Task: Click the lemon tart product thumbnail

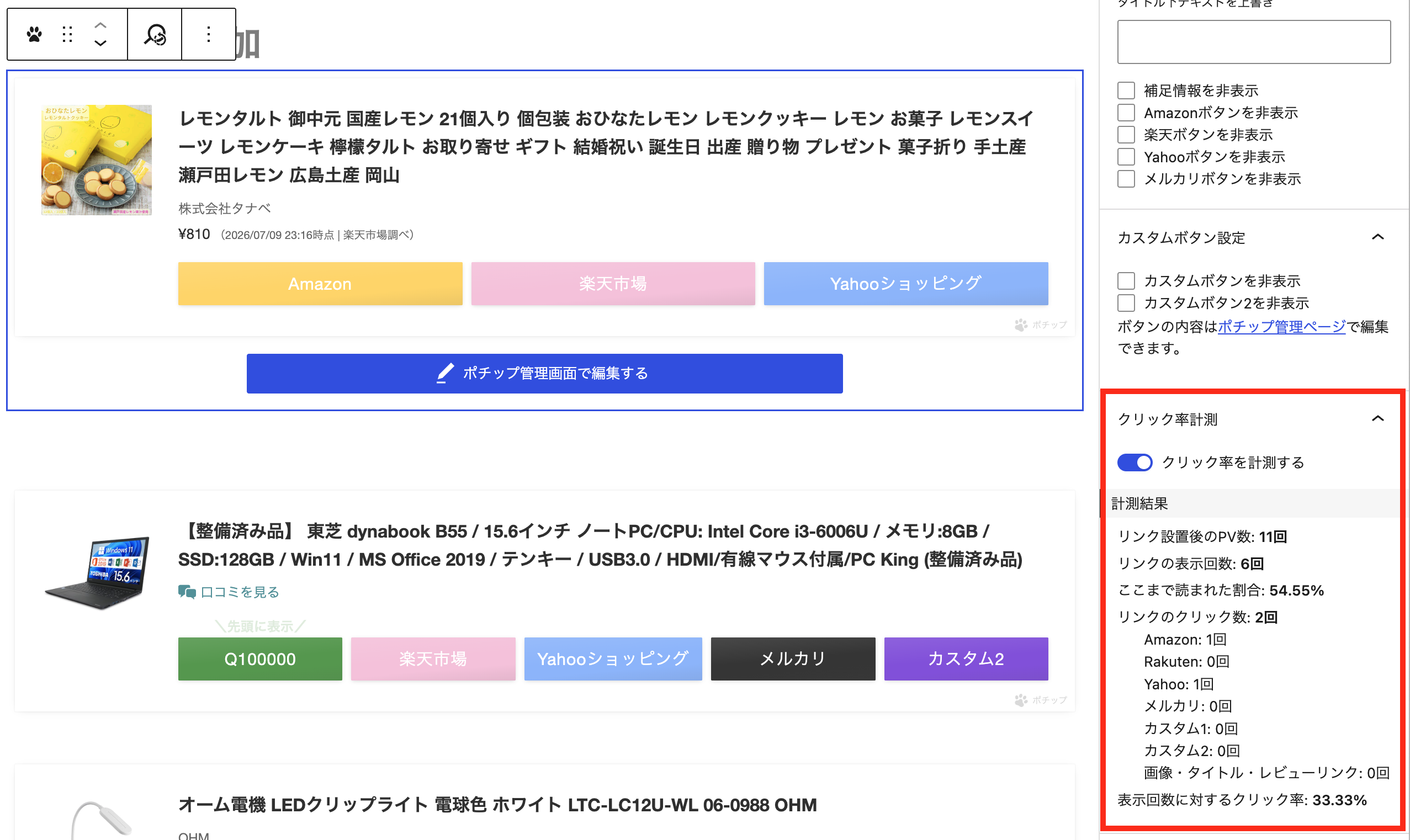Action: [96, 160]
